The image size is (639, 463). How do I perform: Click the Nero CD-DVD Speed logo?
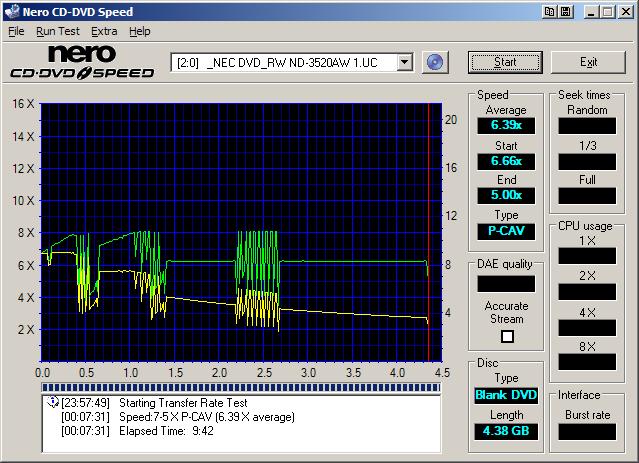(82, 62)
